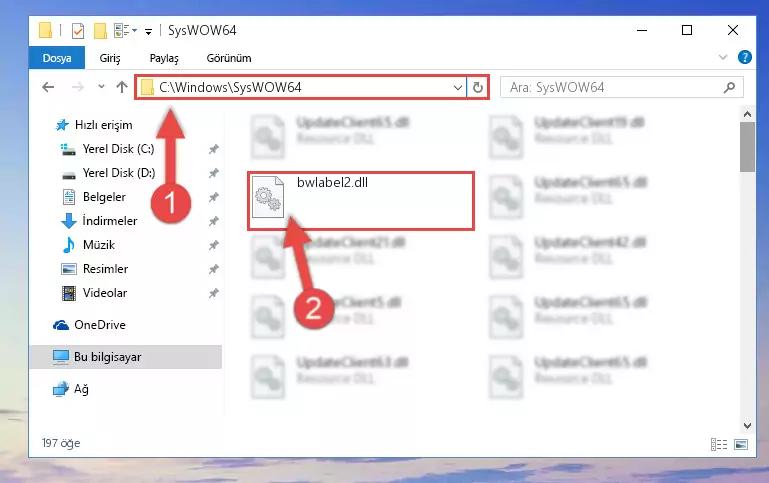Open the Help question mark icon
Viewport: 769px width, 483px height.
(744, 57)
